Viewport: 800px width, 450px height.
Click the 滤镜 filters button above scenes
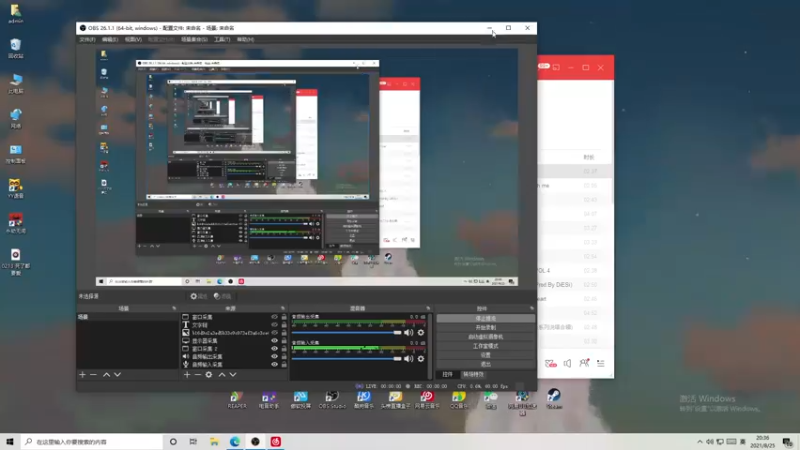[x=222, y=296]
